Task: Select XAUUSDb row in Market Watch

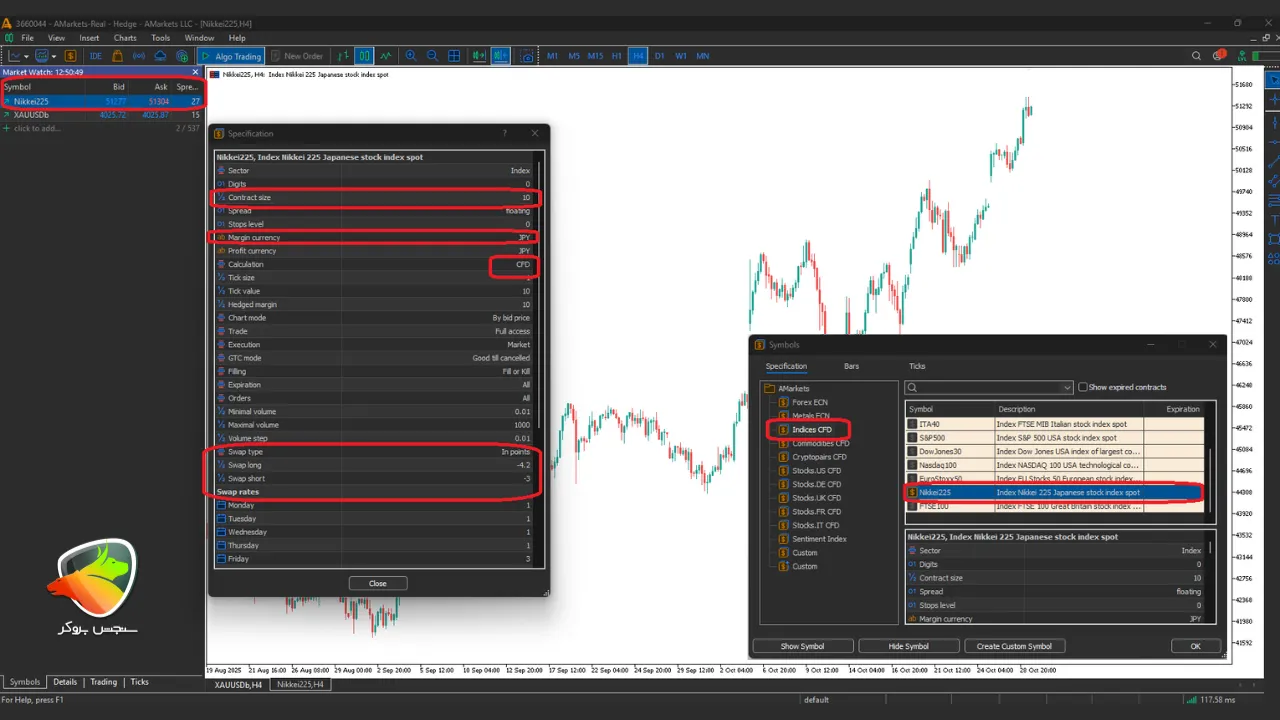Action: pos(102,115)
